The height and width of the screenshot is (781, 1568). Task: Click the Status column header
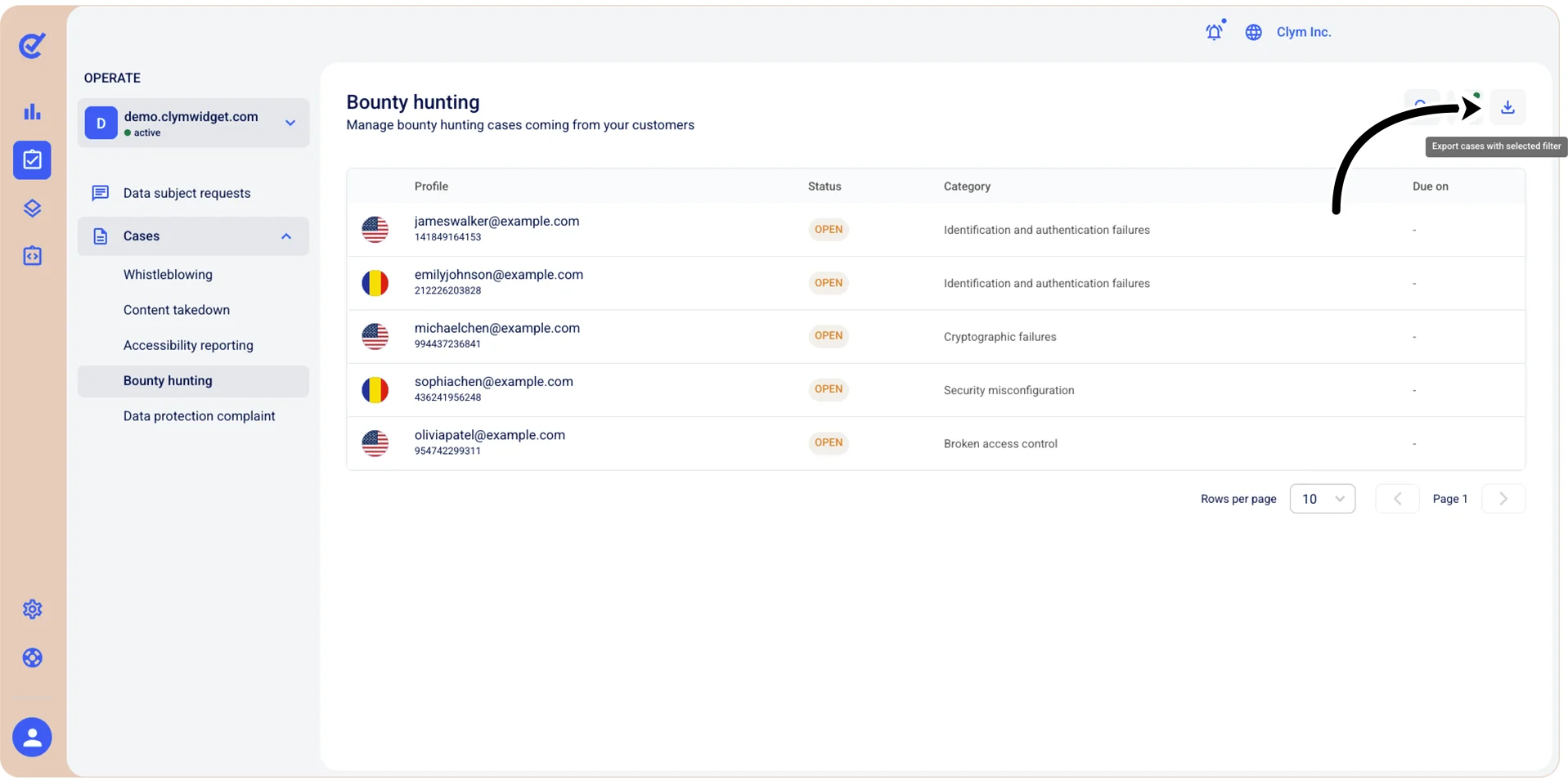pyautogui.click(x=824, y=186)
